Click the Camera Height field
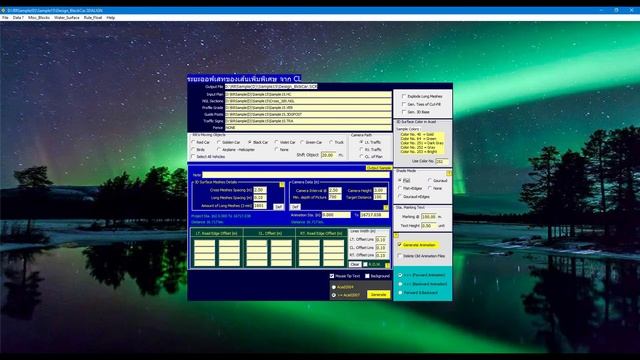This screenshot has width=640, height=360. 380,190
